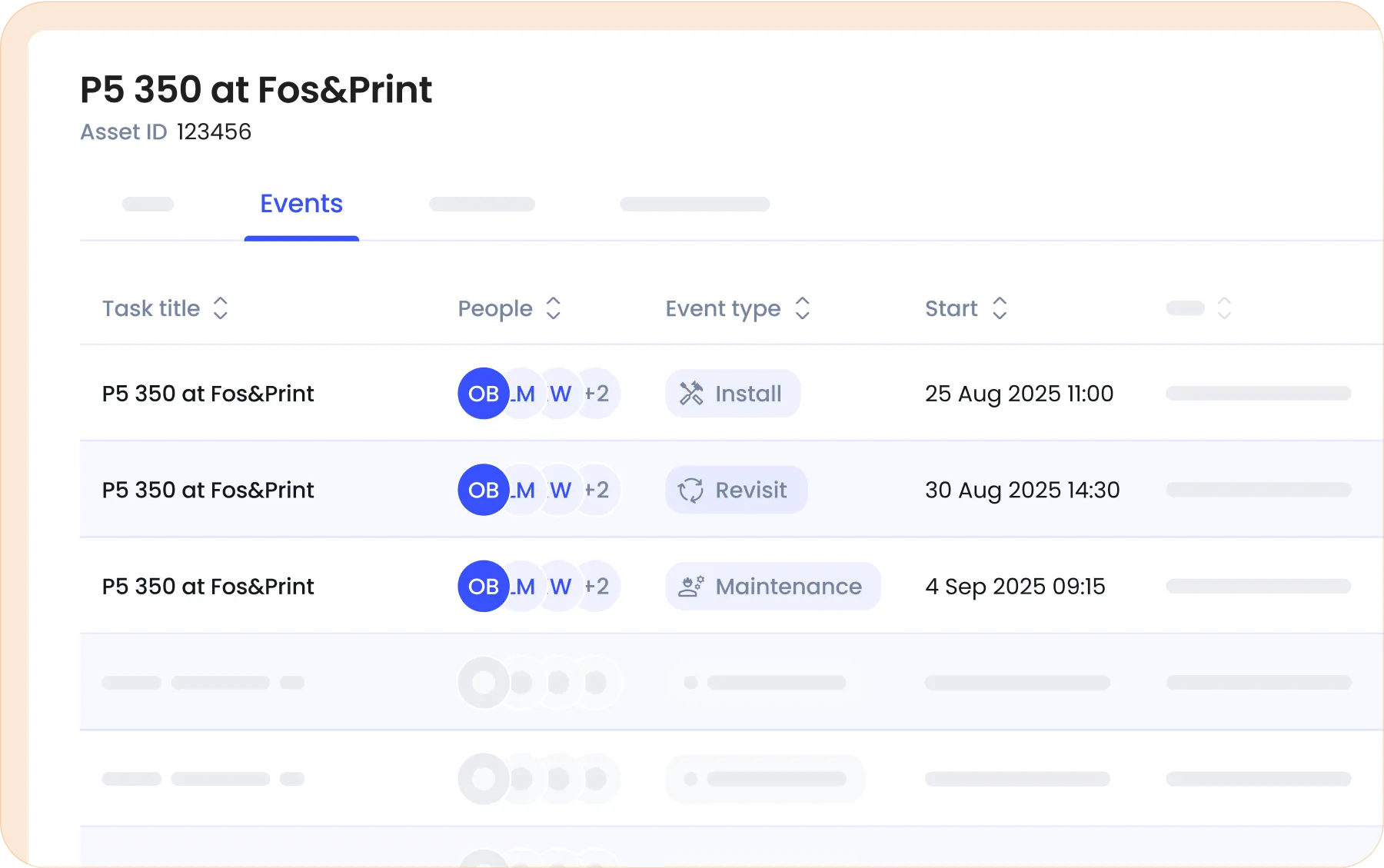Click W avatar in Install row
This screenshot has width=1384, height=868.
pyautogui.click(x=561, y=394)
